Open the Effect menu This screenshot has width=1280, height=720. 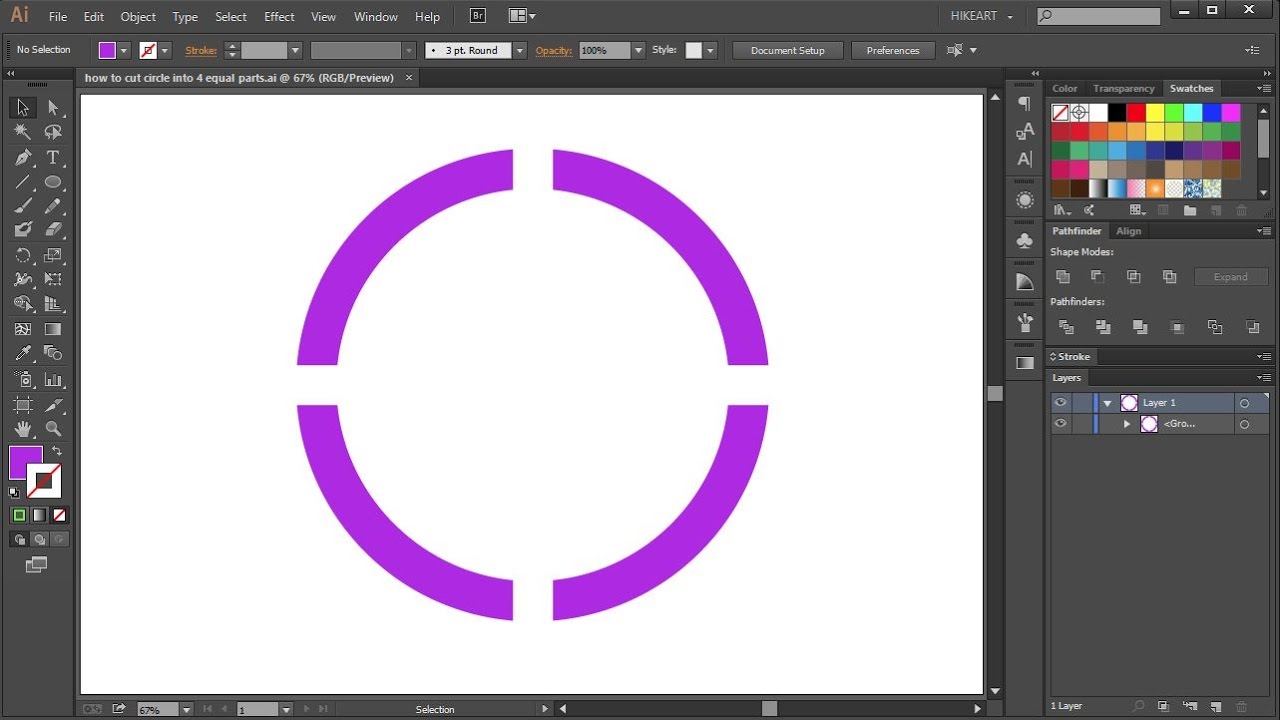(x=279, y=17)
